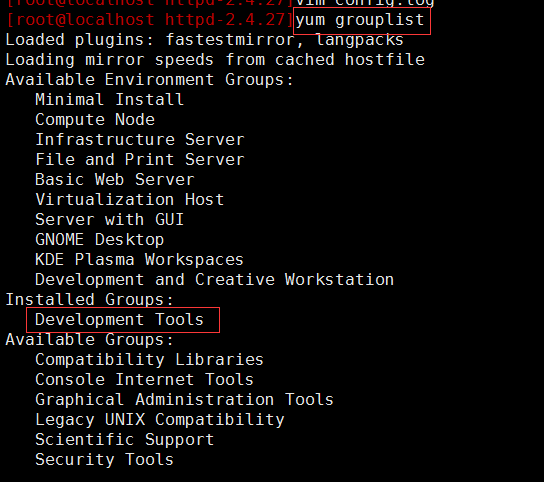Image resolution: width=544 pixels, height=482 pixels.
Task: Select 'Legacy UNIX Compatibility' text
Action: 160,420
